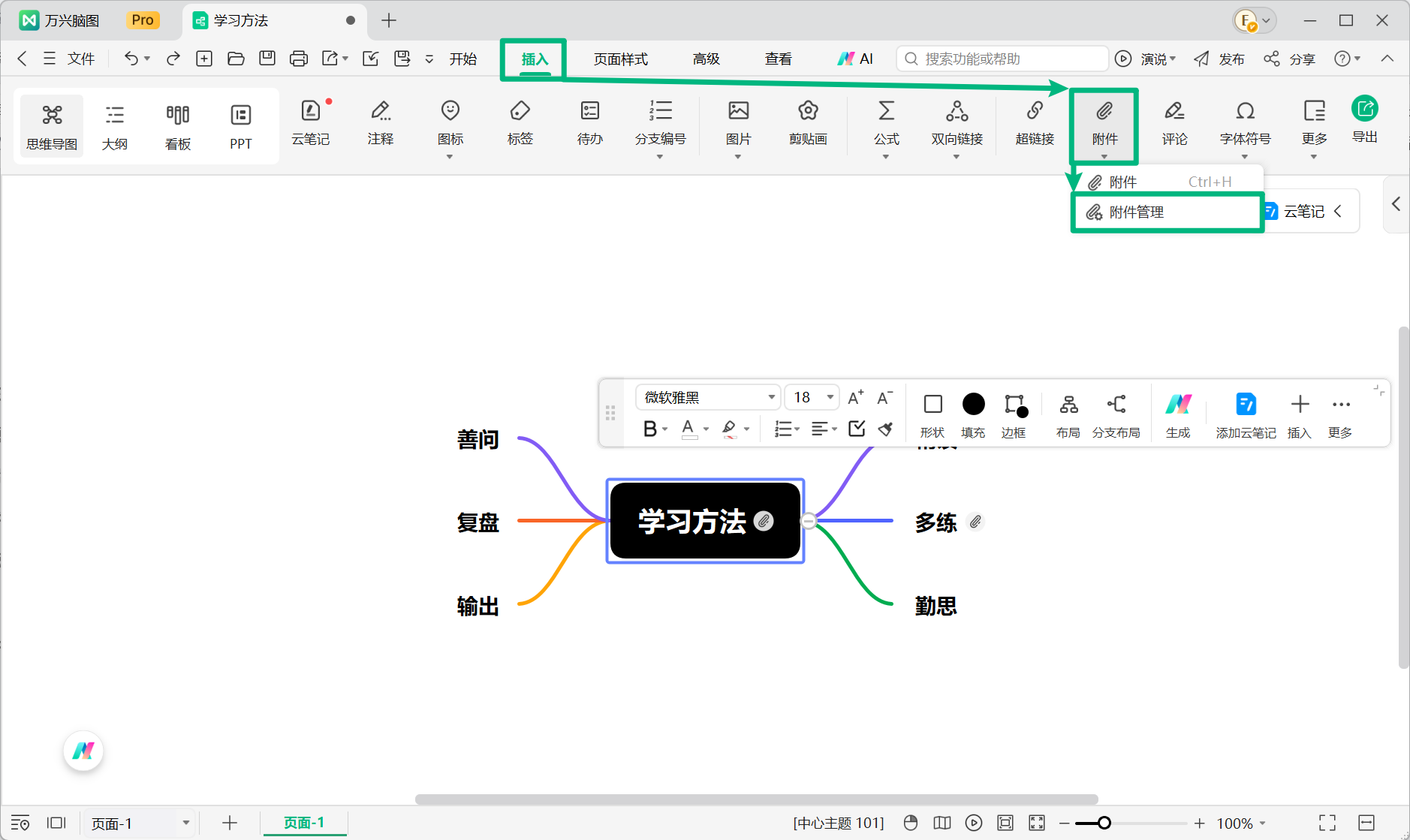Adjust the zoom slider handle
The height and width of the screenshot is (840, 1410).
coord(1104,823)
